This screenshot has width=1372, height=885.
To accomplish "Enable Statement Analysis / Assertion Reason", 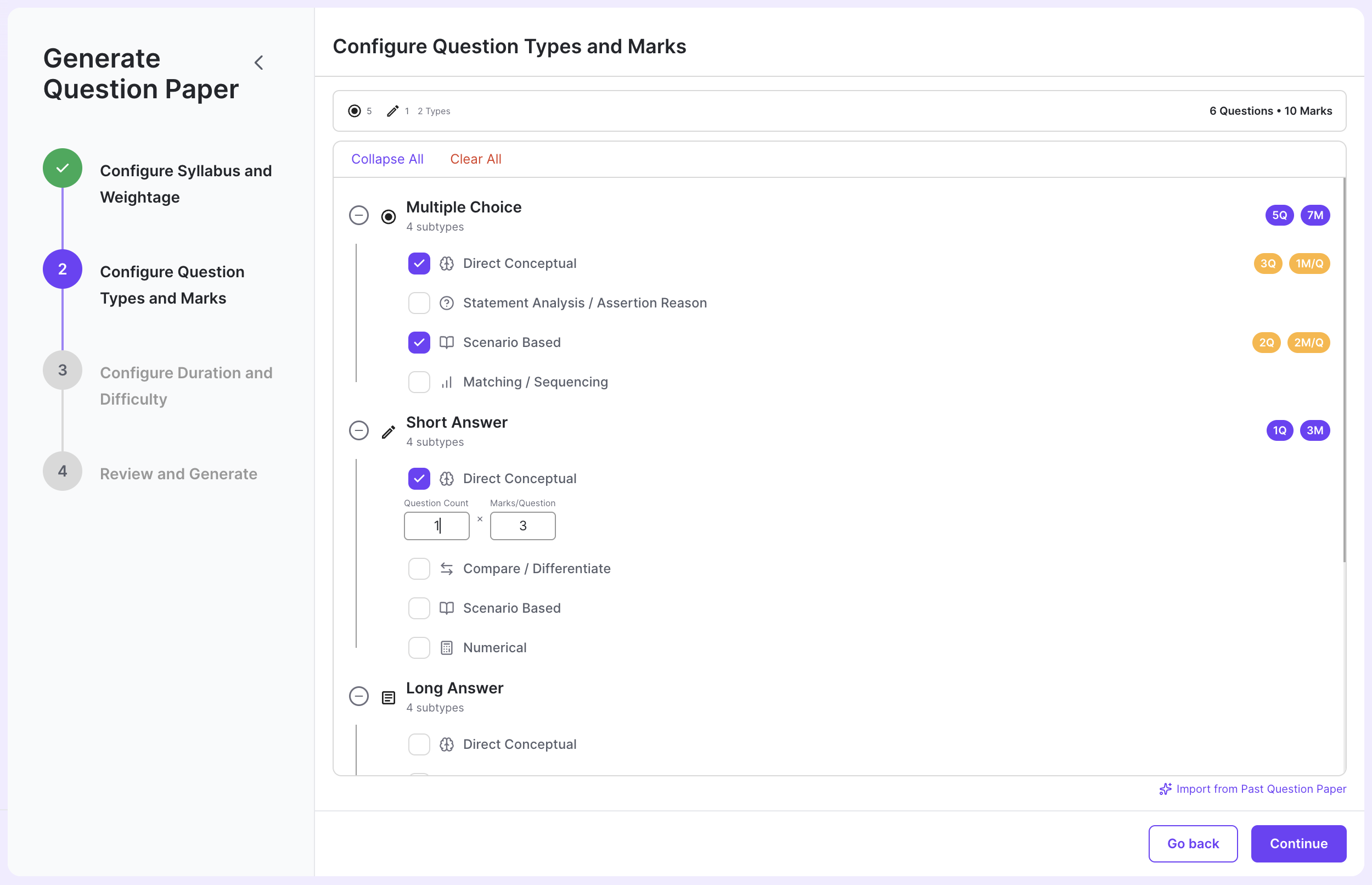I will click(x=419, y=303).
